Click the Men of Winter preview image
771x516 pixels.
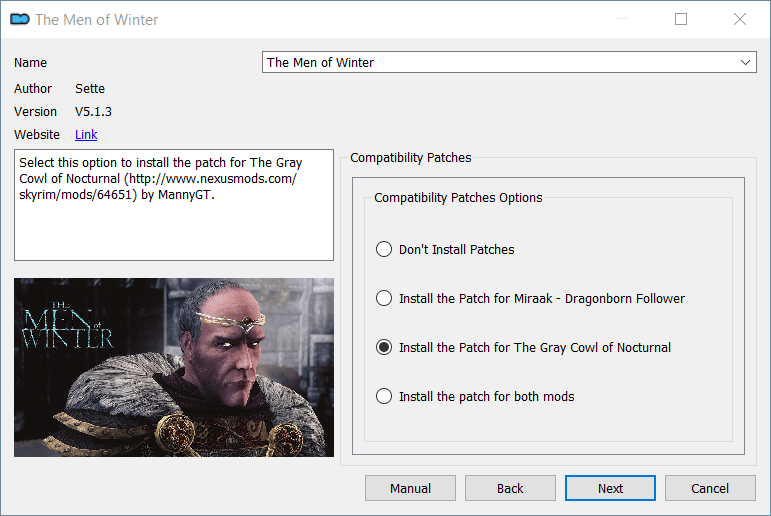[174, 367]
